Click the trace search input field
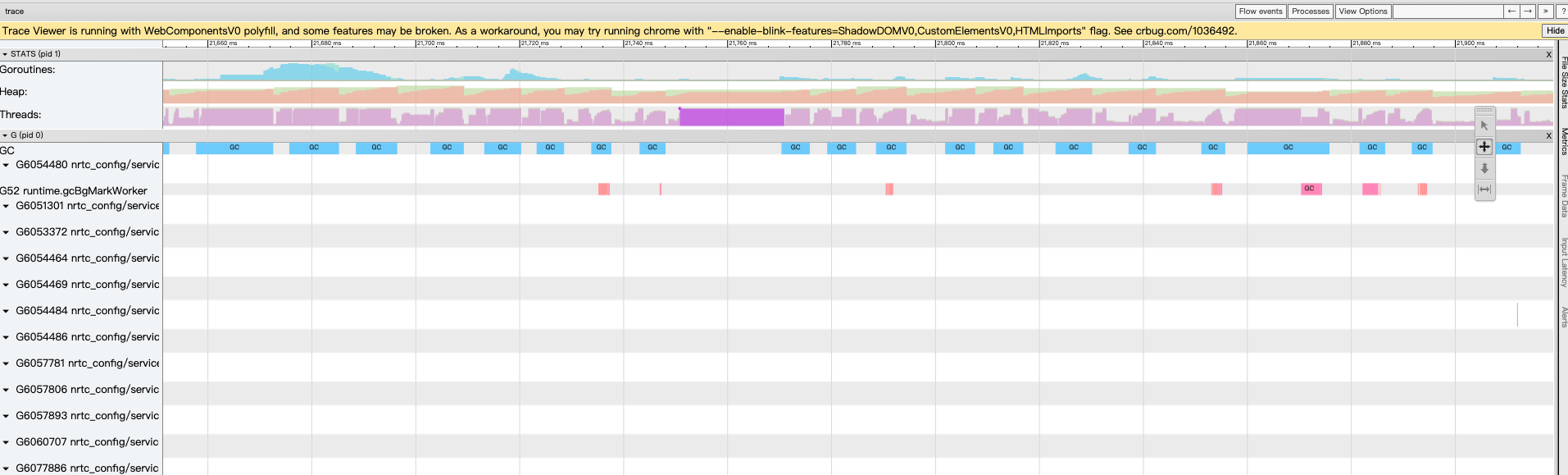Image resolution: width=1568 pixels, height=475 pixels. click(1448, 11)
